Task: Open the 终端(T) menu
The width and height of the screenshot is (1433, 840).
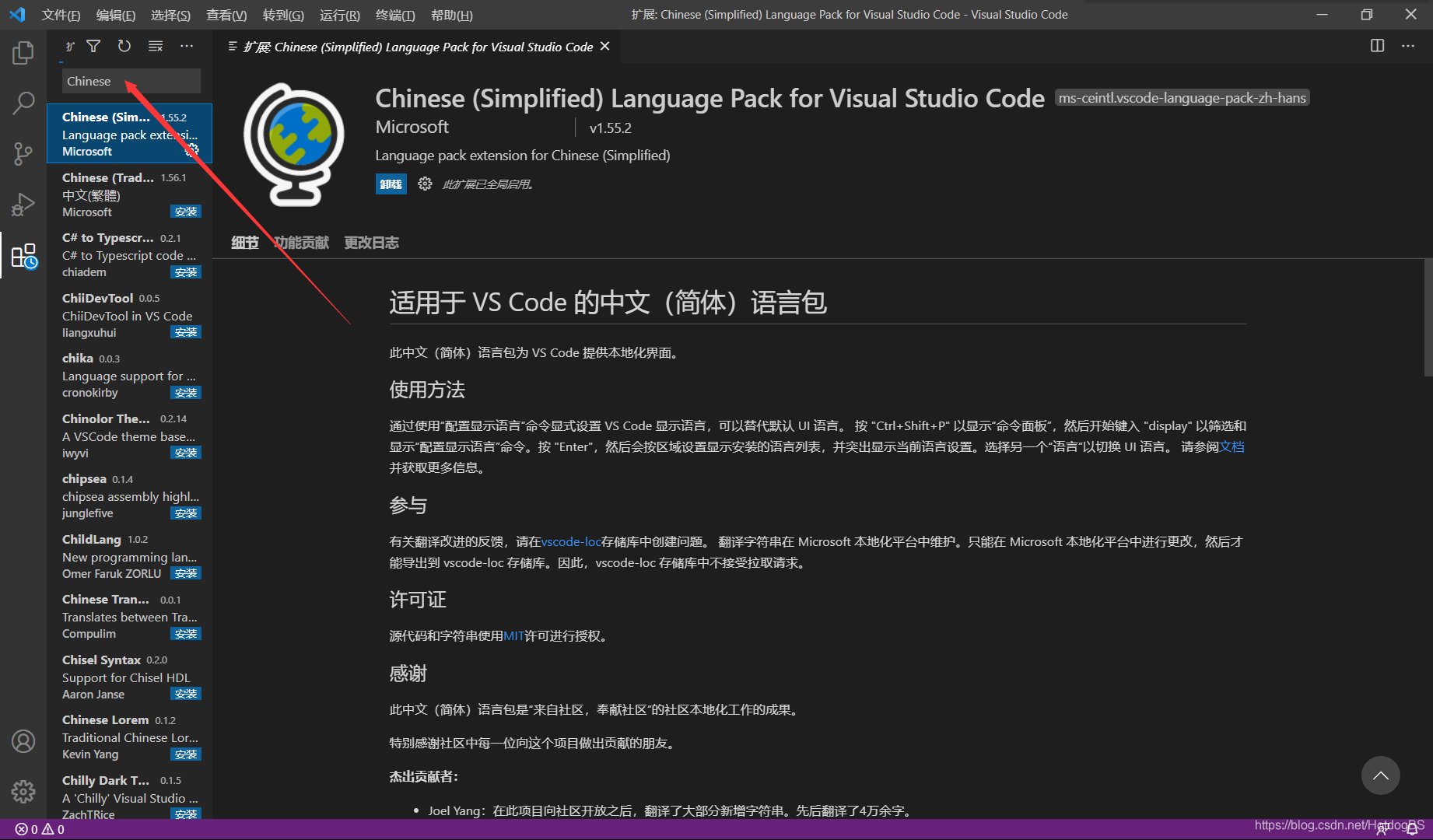Action: [395, 15]
